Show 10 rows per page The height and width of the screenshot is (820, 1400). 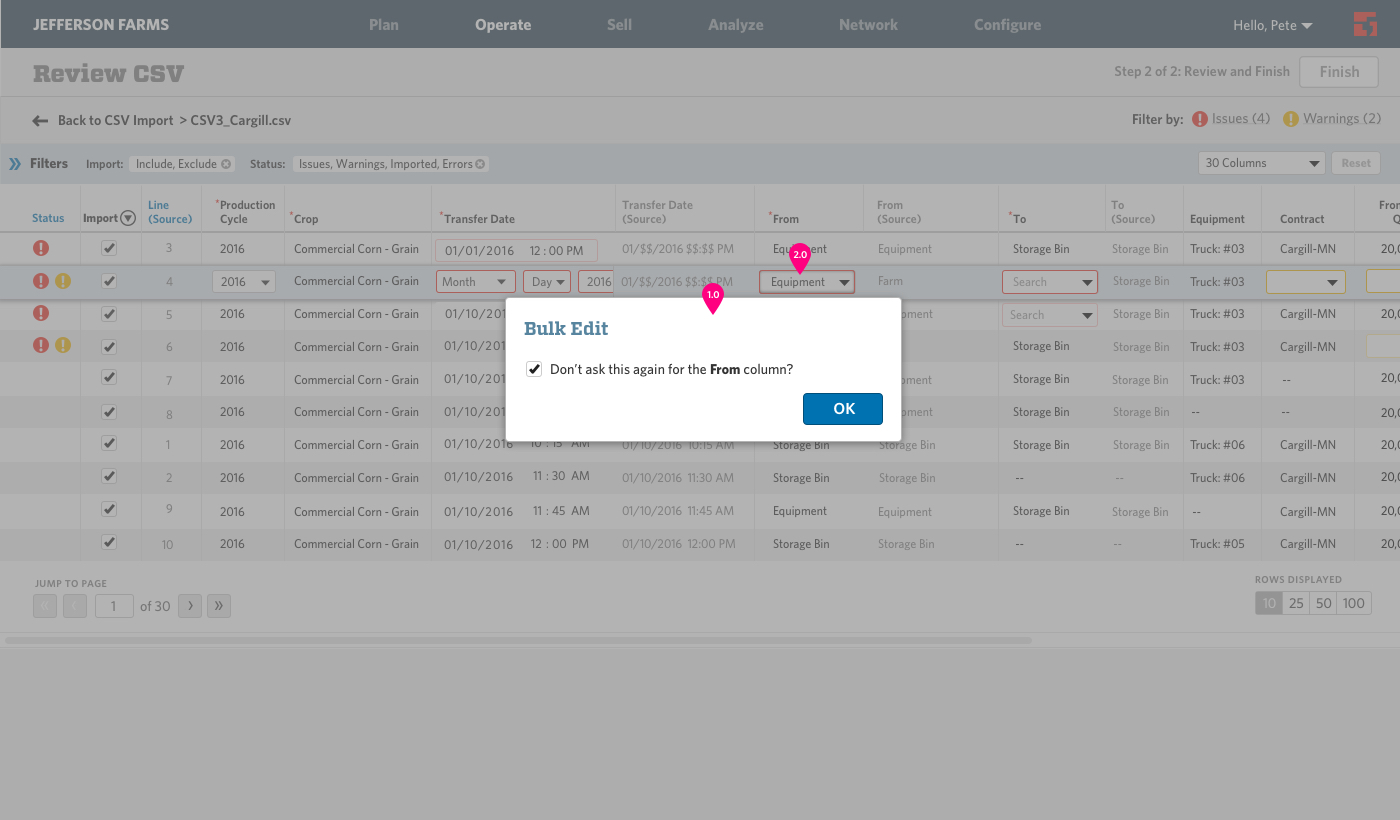1269,603
